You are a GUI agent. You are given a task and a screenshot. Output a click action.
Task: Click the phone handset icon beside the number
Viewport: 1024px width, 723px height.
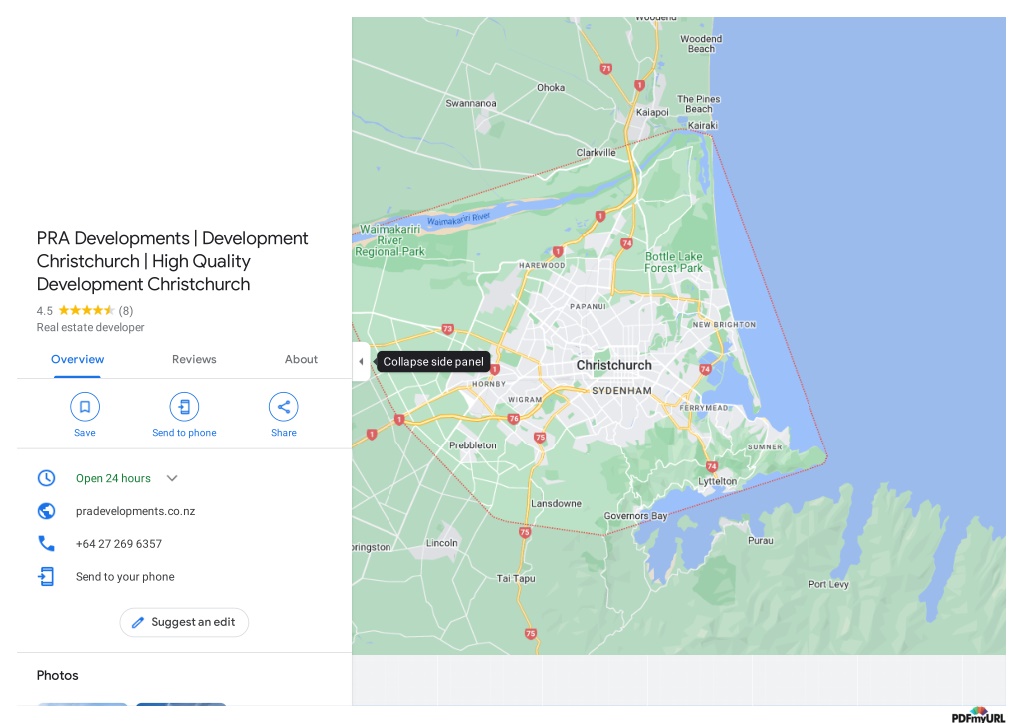(46, 543)
